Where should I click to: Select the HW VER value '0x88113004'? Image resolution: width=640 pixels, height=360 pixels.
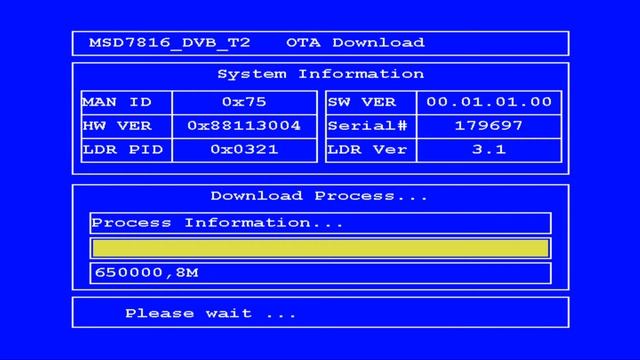244,126
